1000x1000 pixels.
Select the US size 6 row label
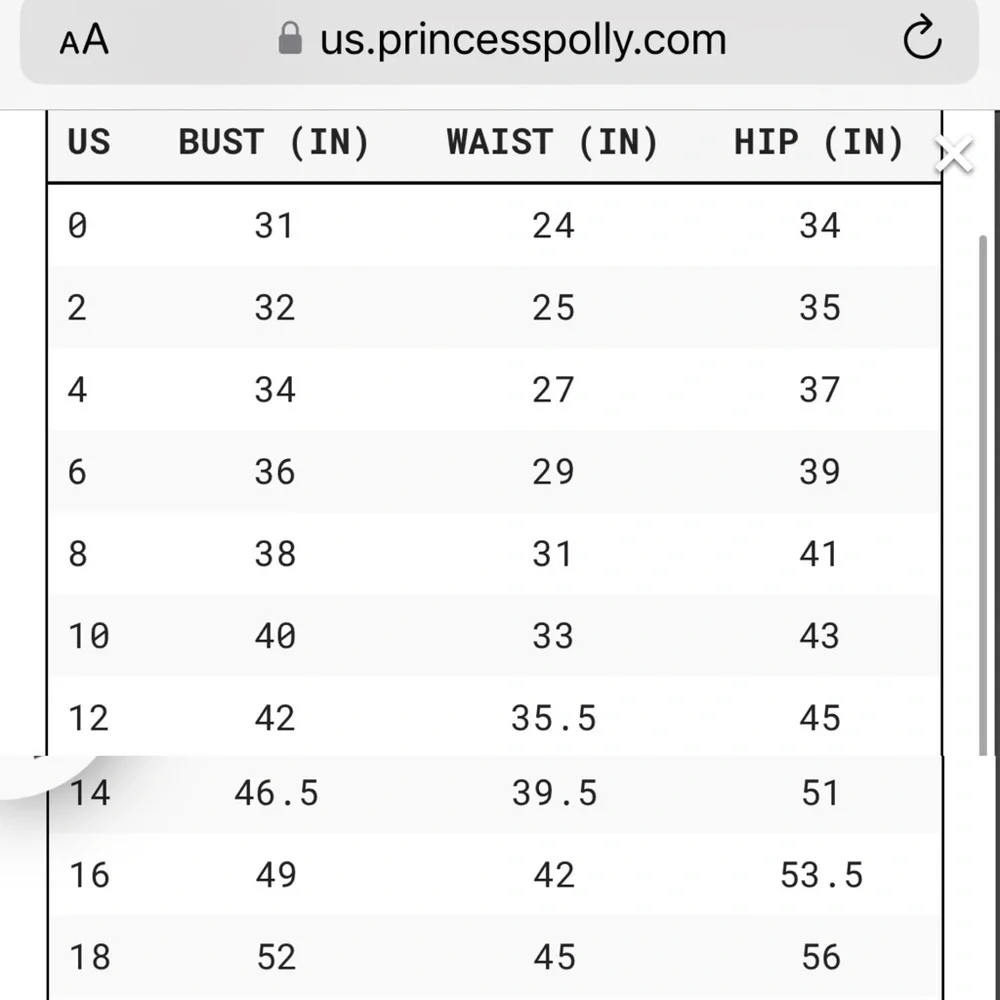[77, 473]
